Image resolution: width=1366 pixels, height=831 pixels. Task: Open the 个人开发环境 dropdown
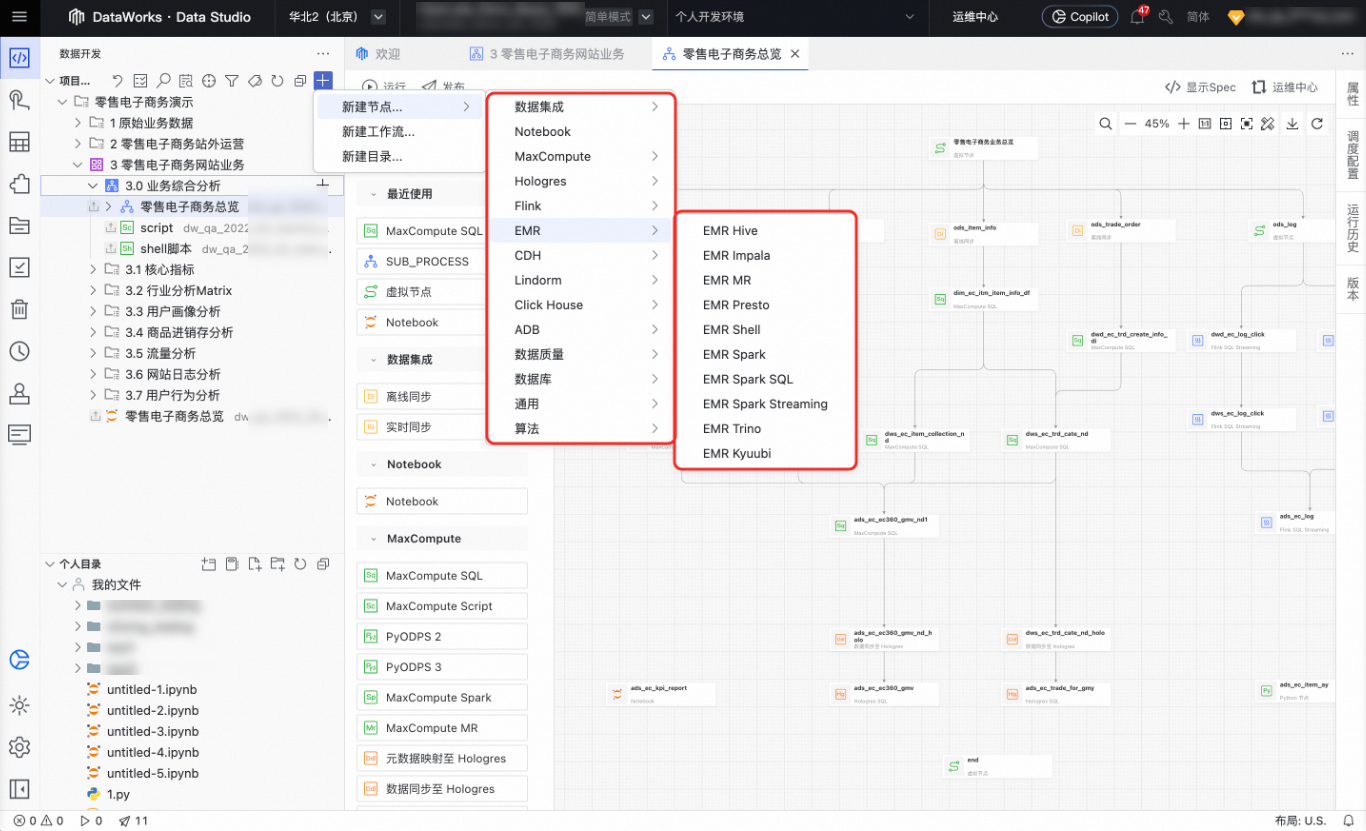click(x=795, y=17)
